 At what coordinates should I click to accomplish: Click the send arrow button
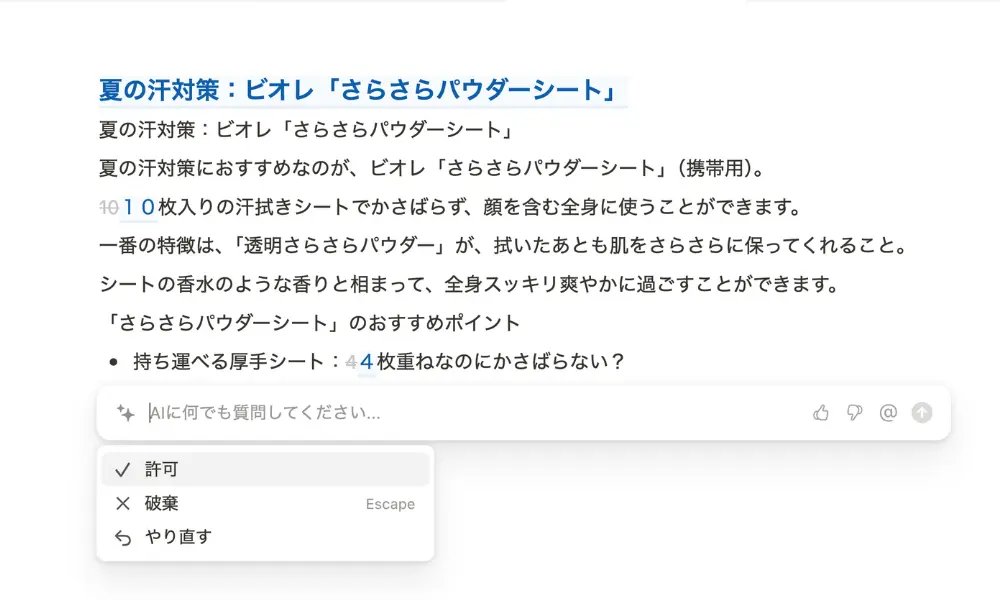click(x=922, y=413)
